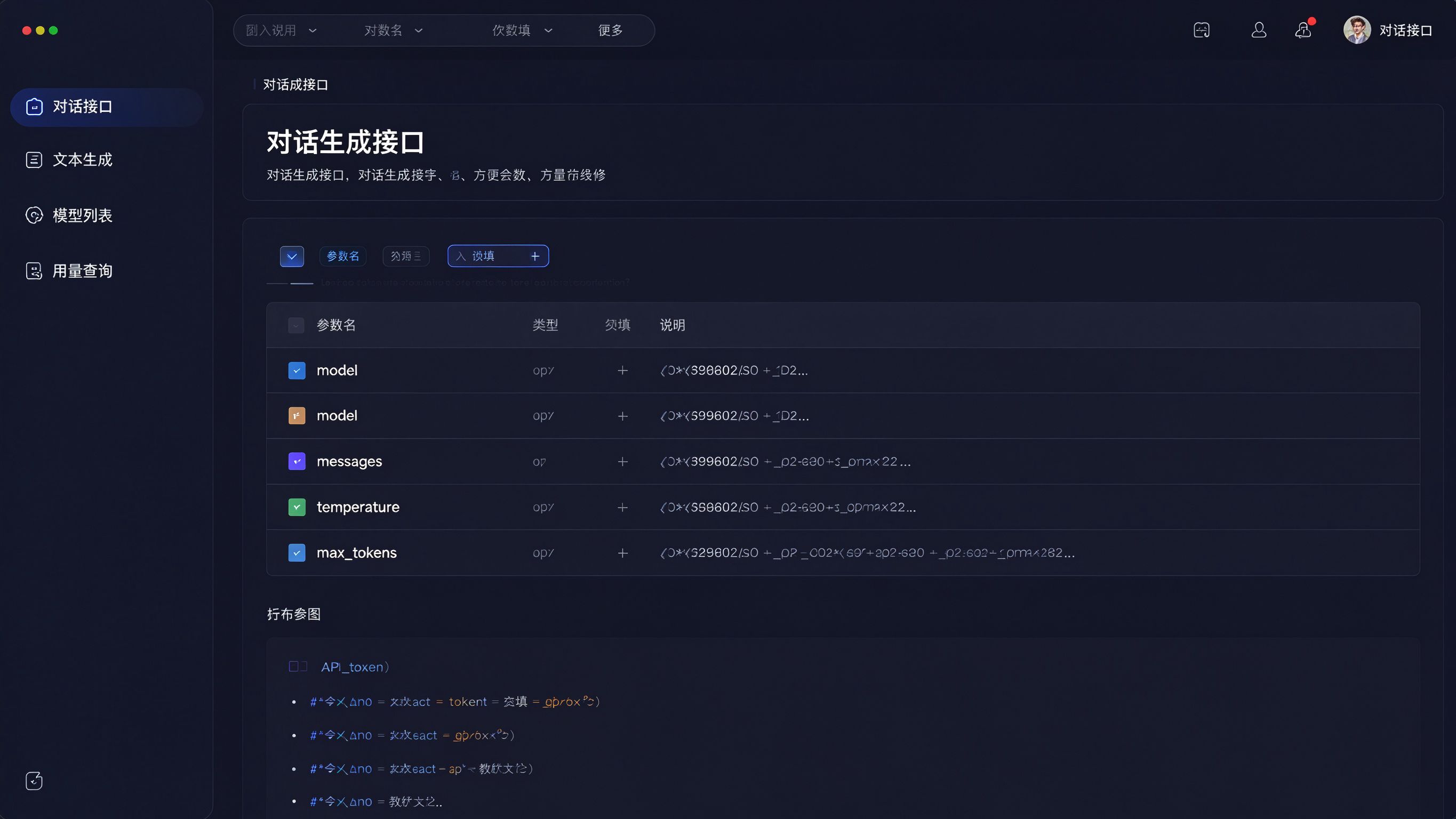The image size is (1456, 819).
Task: Click the 对话成接口 breadcrumb
Action: 295,85
